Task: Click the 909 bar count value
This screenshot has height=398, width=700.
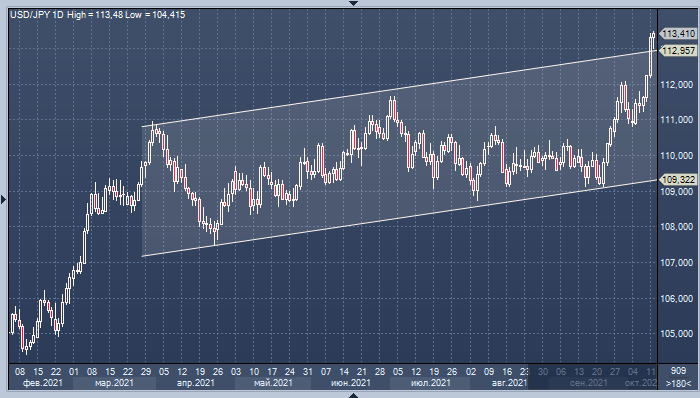Action: [678, 371]
